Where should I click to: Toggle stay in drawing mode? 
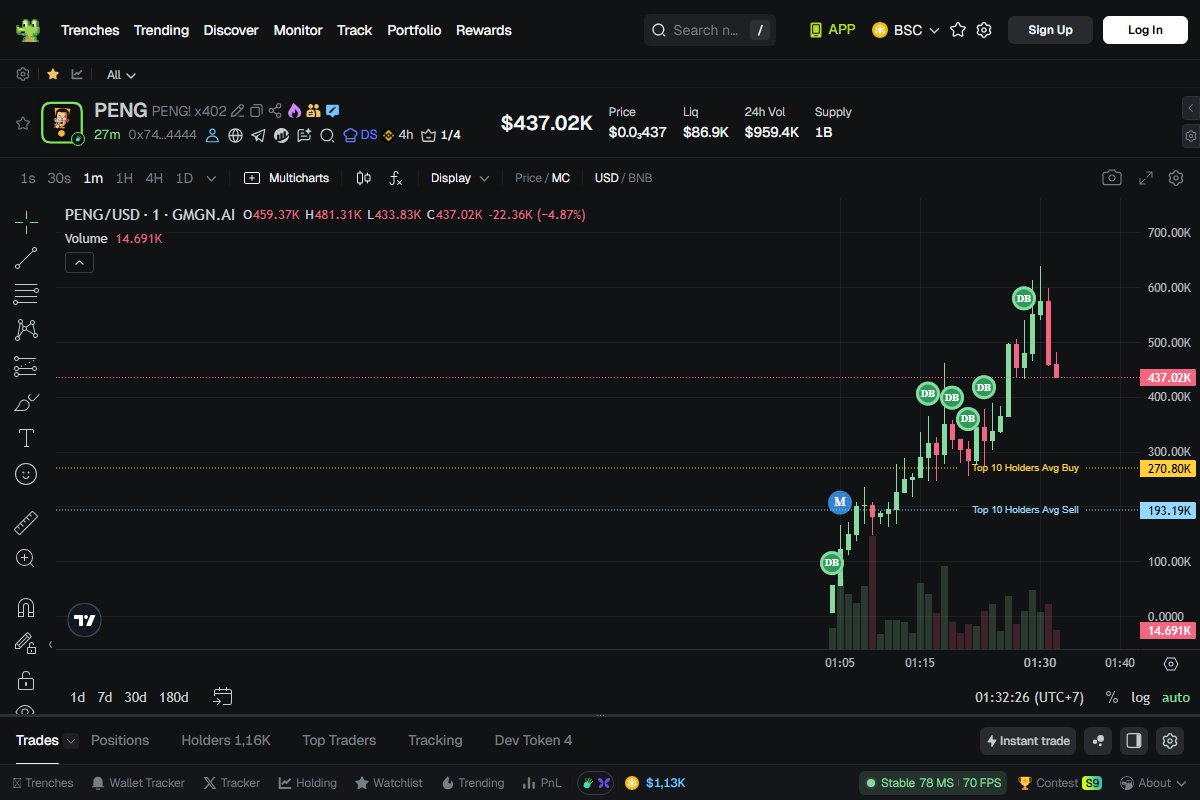[26, 643]
